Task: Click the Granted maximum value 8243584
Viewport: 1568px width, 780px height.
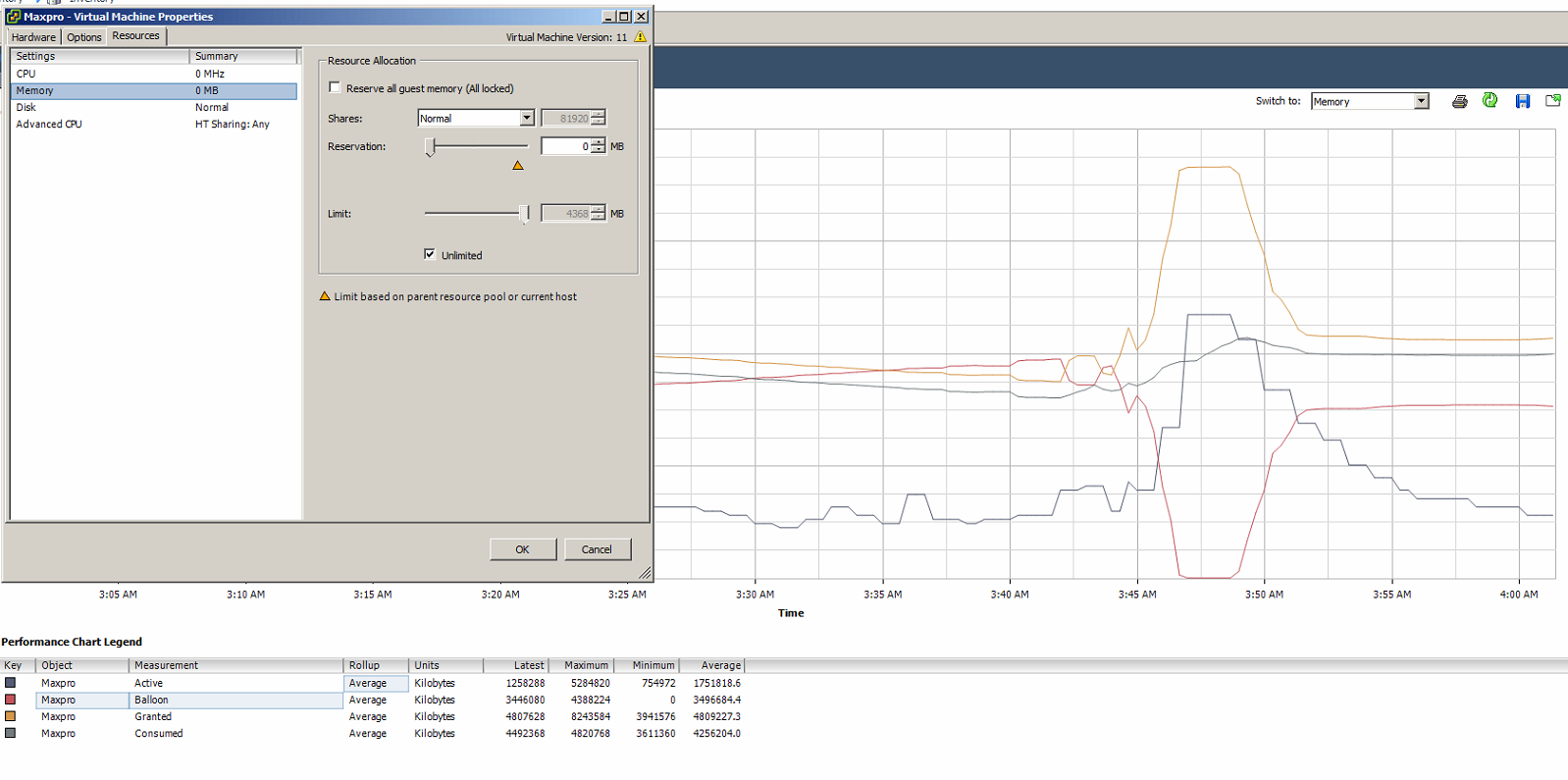Action: [x=591, y=716]
